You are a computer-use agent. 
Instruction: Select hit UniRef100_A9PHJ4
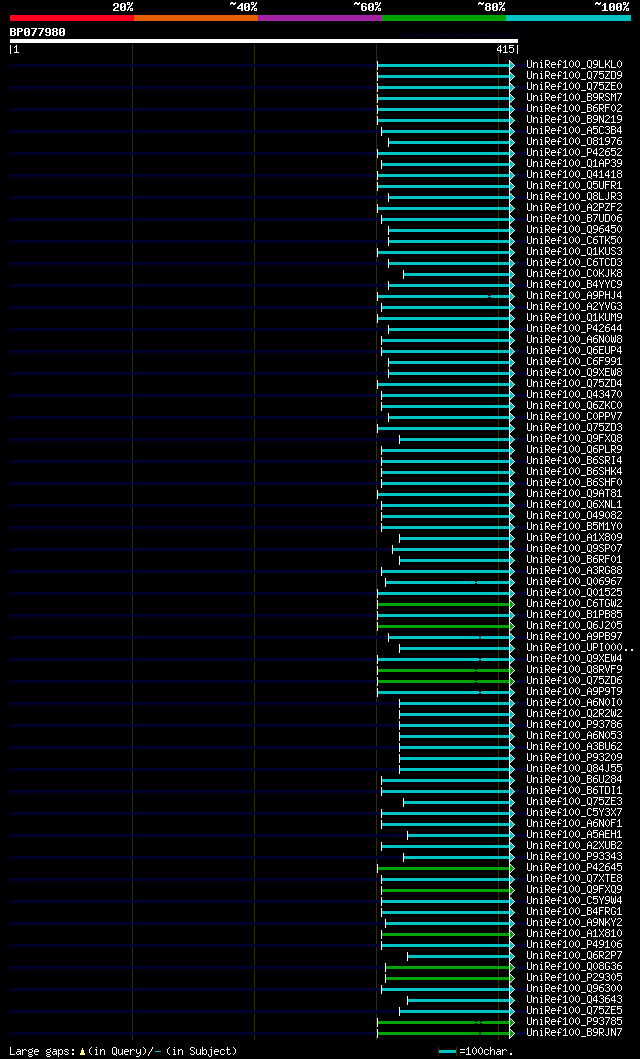(575, 296)
